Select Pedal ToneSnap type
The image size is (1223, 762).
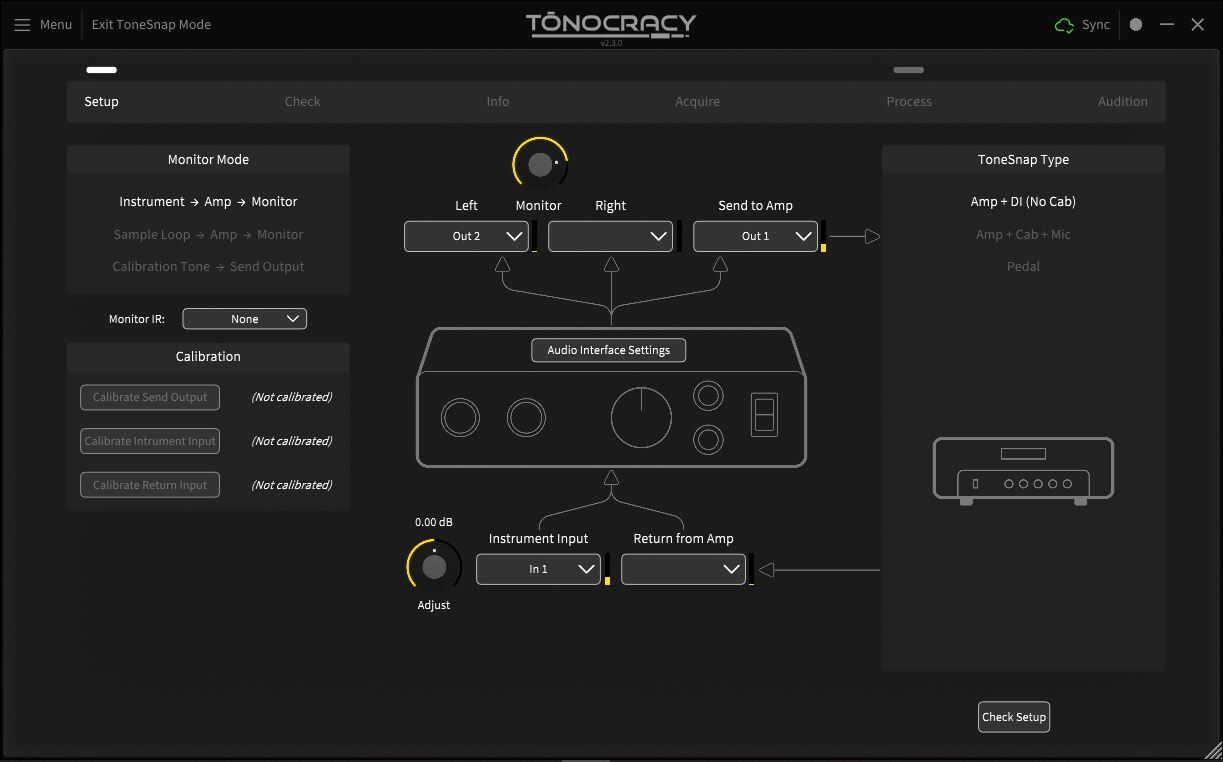(x=1023, y=266)
